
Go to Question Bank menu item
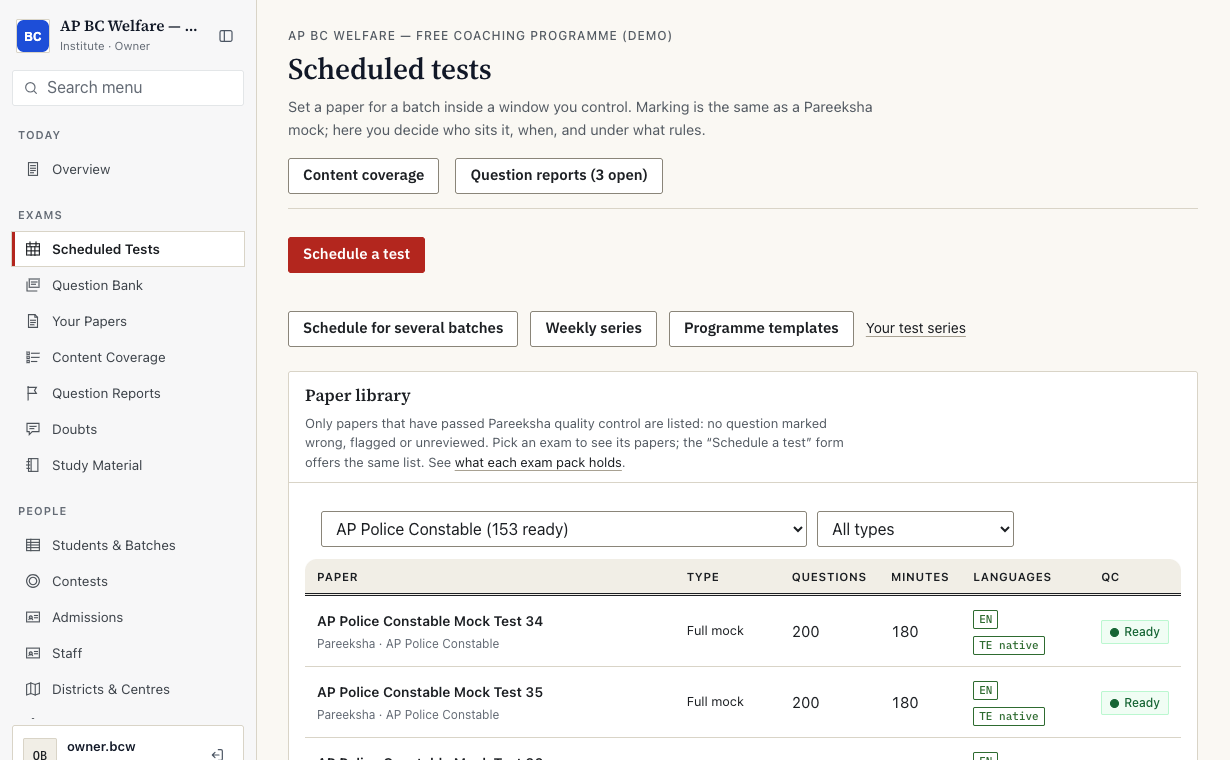click(128, 285)
